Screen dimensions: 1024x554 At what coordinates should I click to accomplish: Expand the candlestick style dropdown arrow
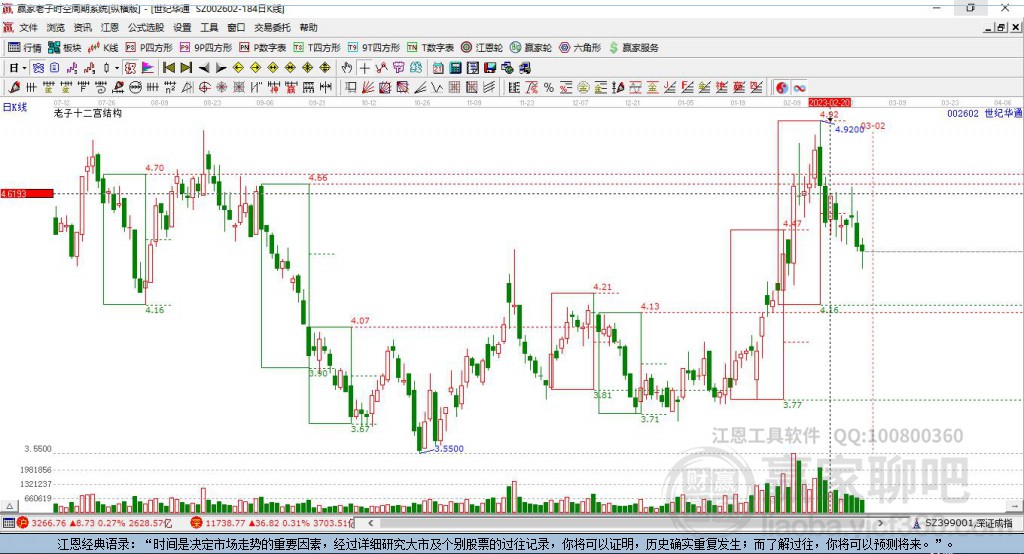click(117, 68)
